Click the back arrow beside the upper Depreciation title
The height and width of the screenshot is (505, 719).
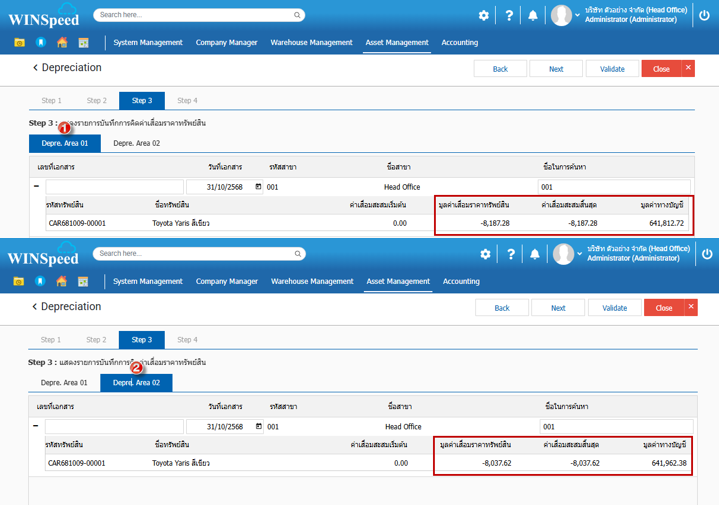coord(35,68)
